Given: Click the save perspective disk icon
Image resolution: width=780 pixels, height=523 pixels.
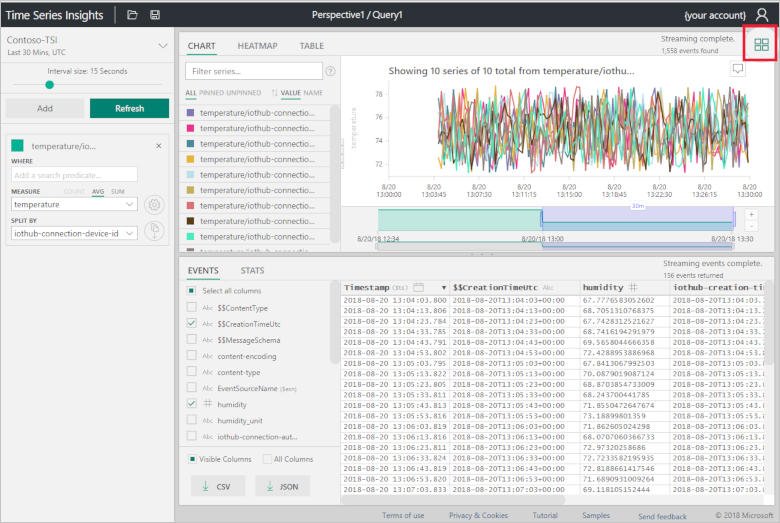Looking at the screenshot, I should point(155,15).
